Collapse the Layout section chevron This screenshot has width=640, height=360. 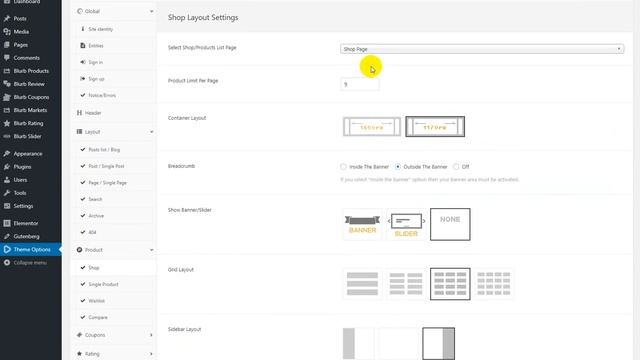click(151, 132)
